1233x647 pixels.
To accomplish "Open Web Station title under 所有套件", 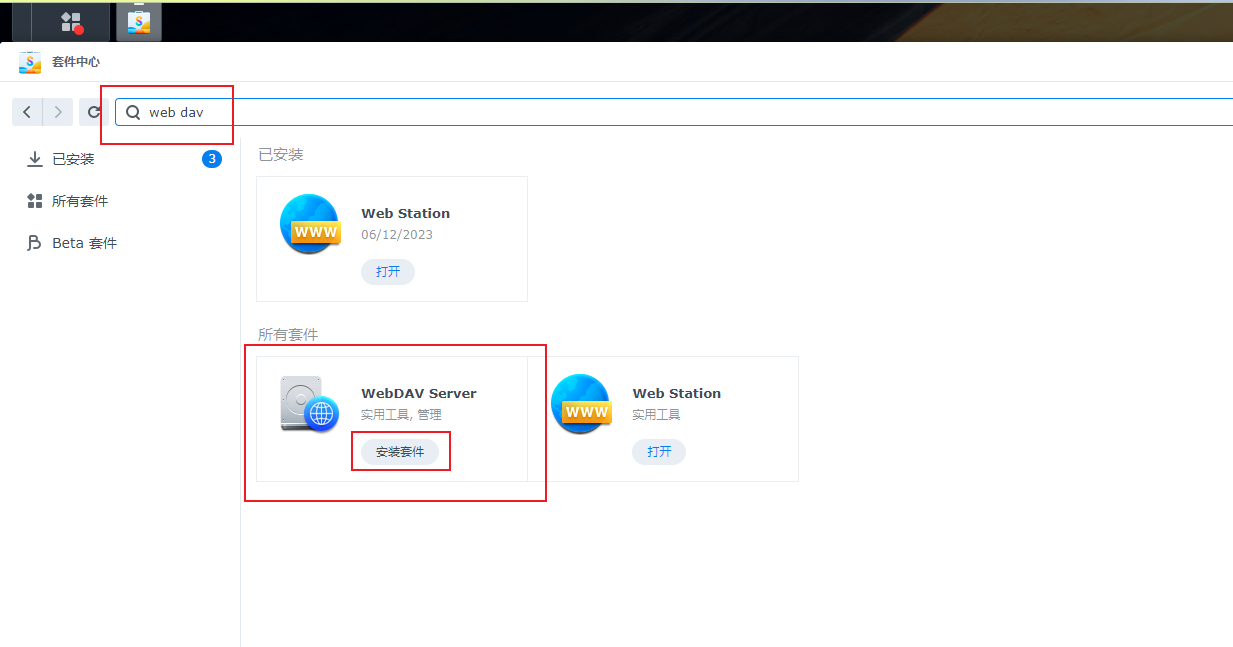I will (x=677, y=393).
